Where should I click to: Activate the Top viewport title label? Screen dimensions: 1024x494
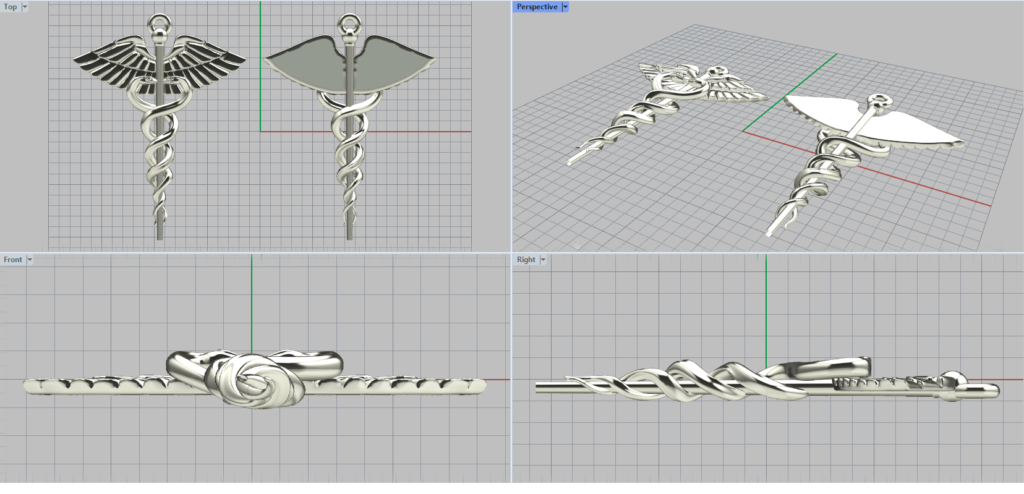[x=10, y=7]
